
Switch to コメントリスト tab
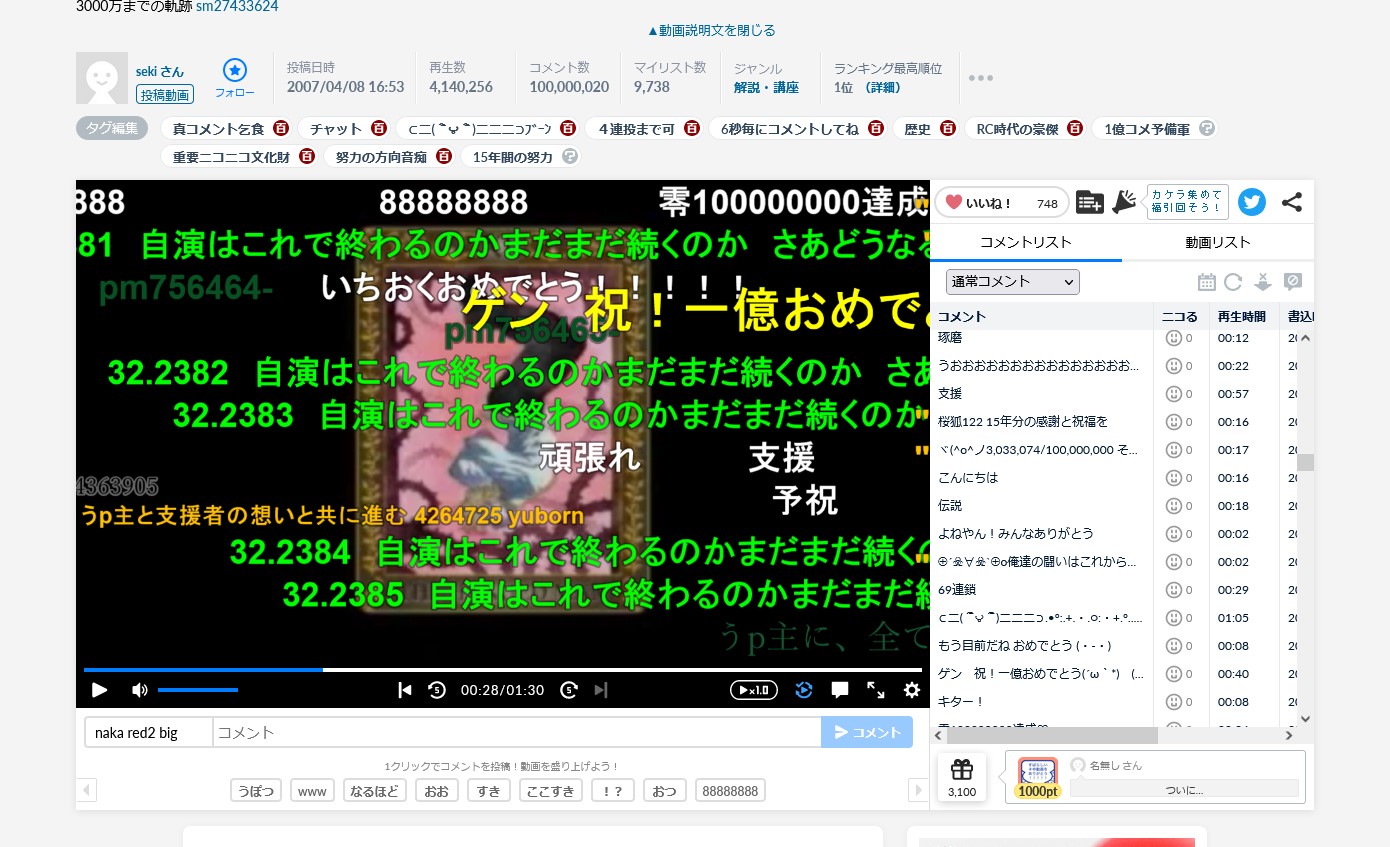[1025, 242]
